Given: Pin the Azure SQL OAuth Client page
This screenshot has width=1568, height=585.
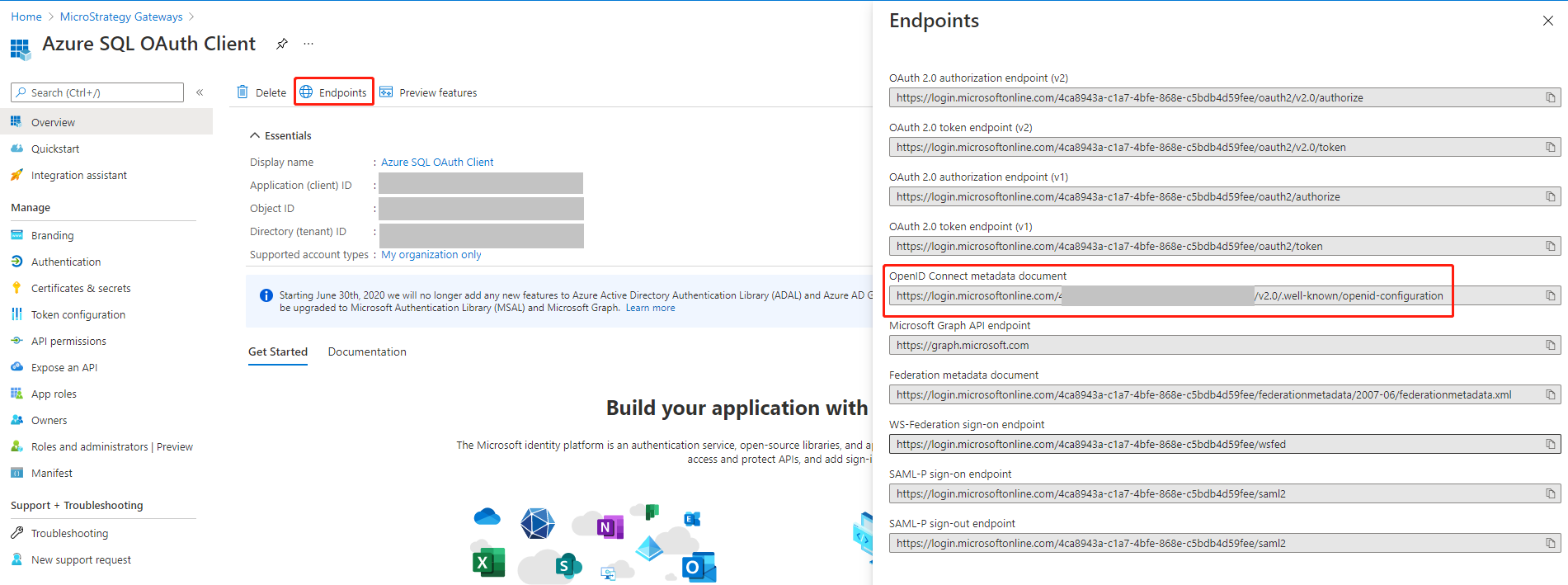Looking at the screenshot, I should (282, 44).
